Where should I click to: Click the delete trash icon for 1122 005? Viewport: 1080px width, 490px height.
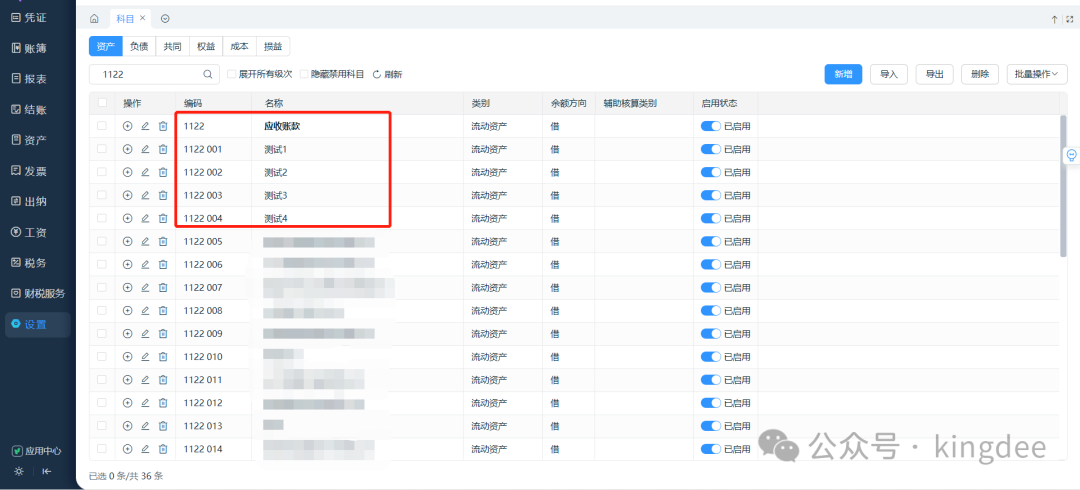(x=163, y=242)
